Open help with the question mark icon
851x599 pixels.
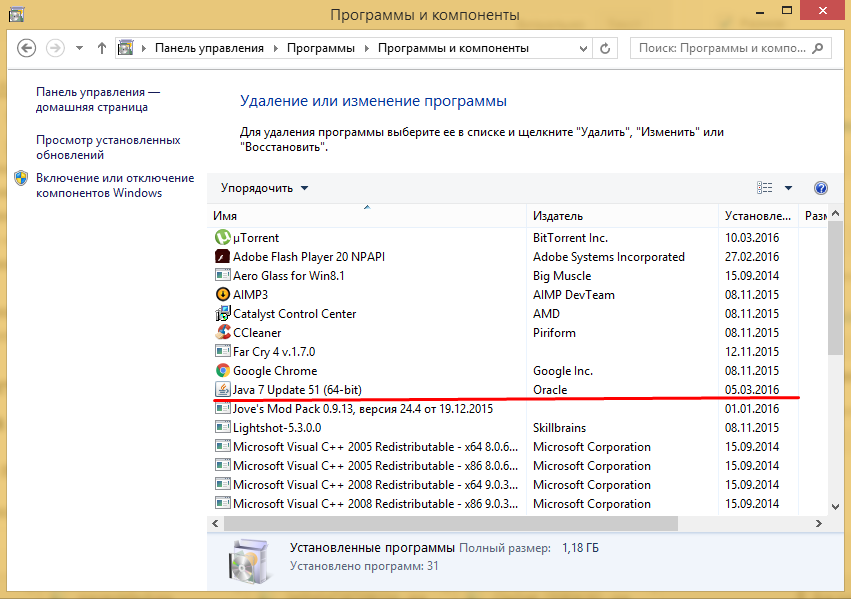tap(821, 188)
